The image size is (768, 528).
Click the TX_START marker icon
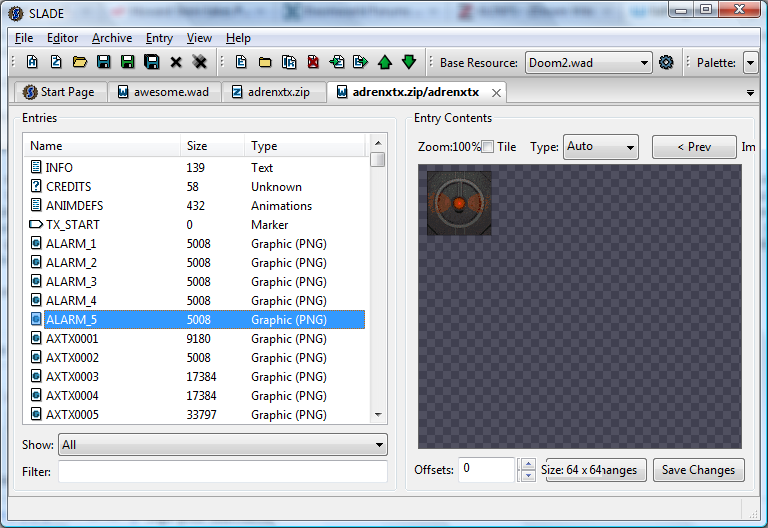pyautogui.click(x=36, y=224)
